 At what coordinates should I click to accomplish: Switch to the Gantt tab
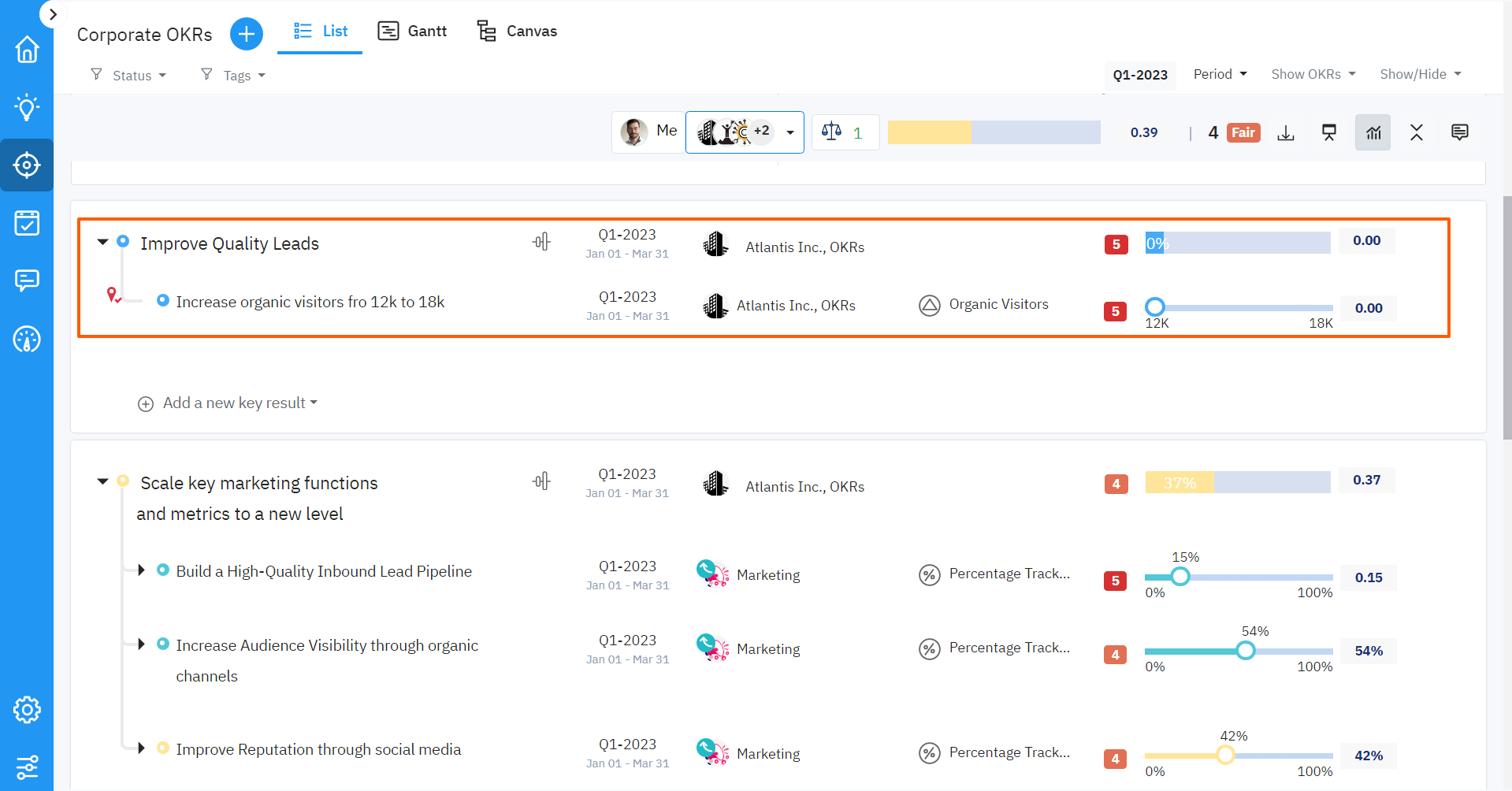click(x=412, y=32)
